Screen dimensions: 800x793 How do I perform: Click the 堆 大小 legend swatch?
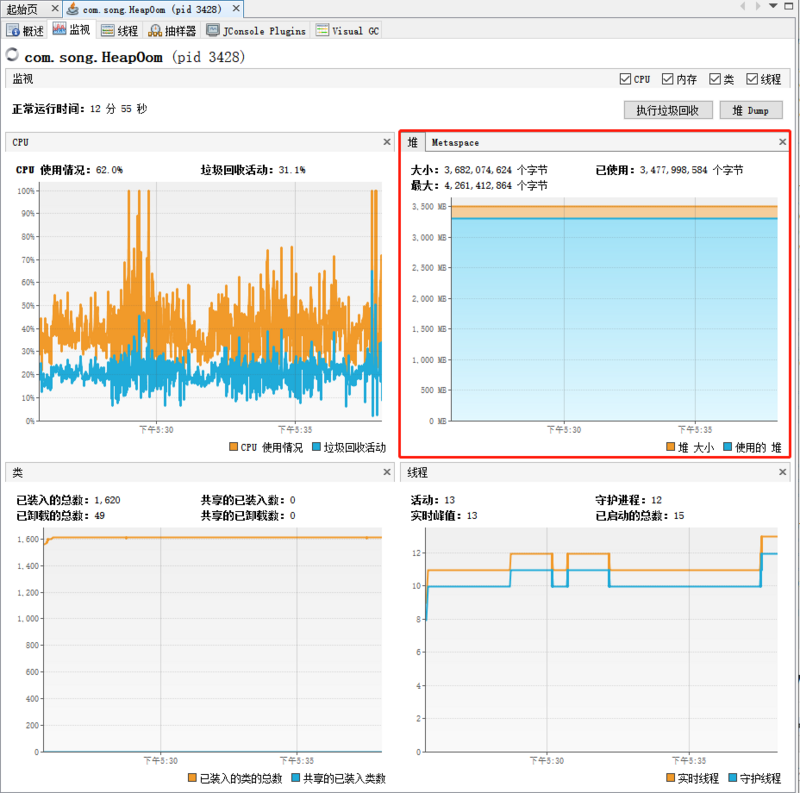[670, 447]
